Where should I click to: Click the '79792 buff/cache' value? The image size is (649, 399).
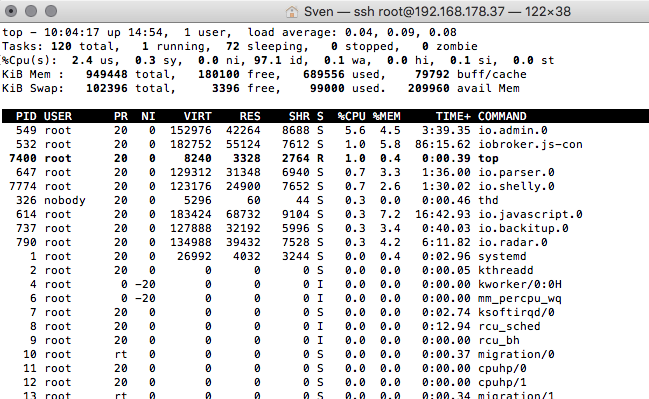pos(471,75)
